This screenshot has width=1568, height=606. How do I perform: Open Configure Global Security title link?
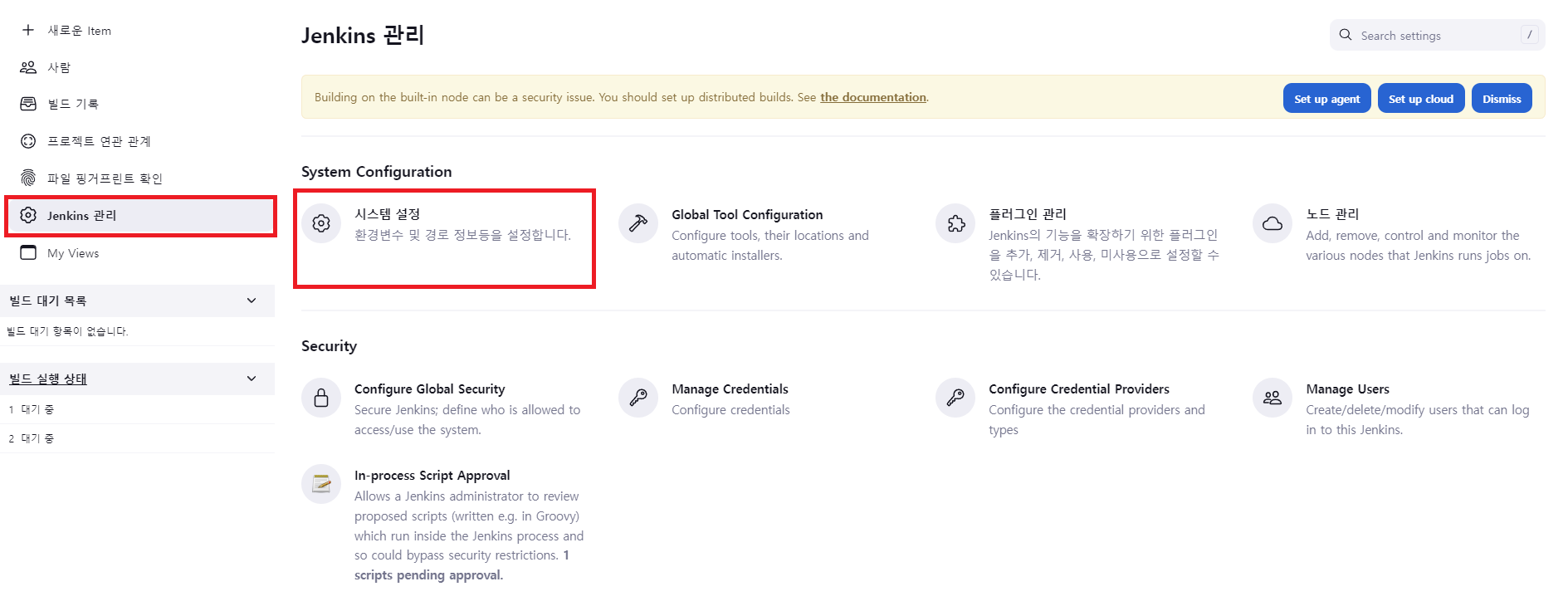[429, 389]
